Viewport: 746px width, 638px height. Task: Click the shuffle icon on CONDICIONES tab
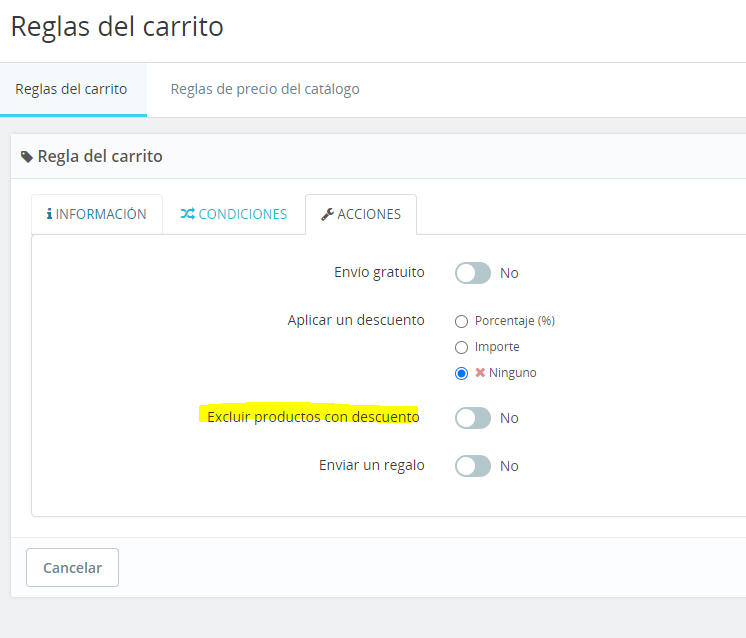tap(187, 214)
